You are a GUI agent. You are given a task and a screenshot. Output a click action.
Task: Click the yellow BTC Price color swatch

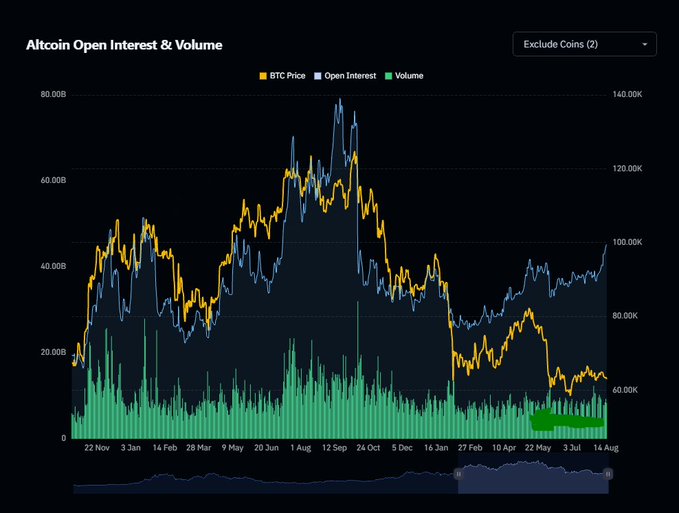(263, 76)
